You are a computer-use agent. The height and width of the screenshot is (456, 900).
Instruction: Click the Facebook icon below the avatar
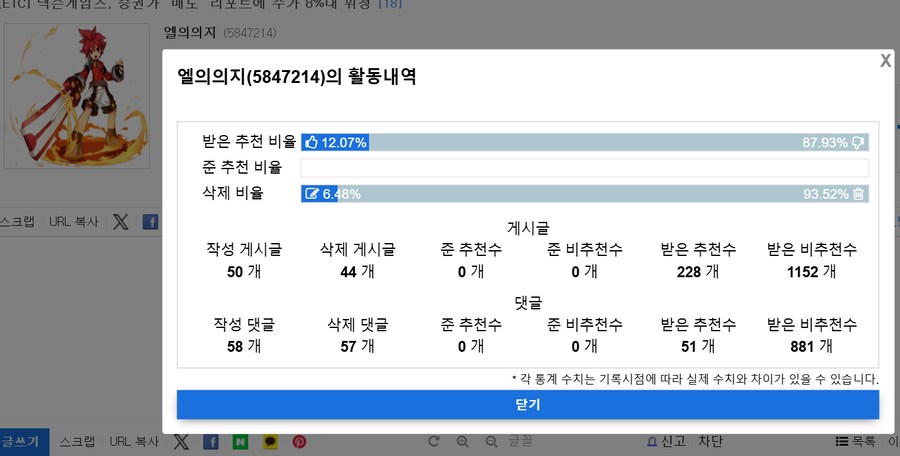pos(150,222)
